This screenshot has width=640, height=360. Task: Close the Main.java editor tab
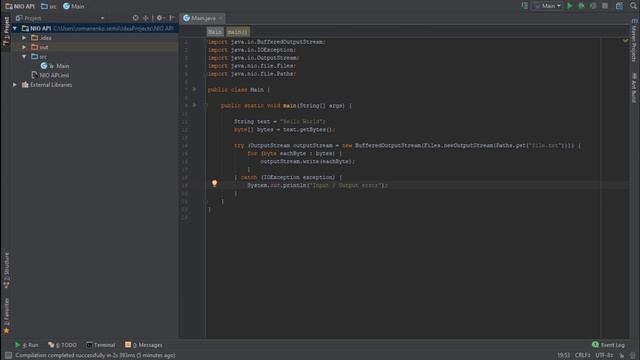(x=220, y=18)
